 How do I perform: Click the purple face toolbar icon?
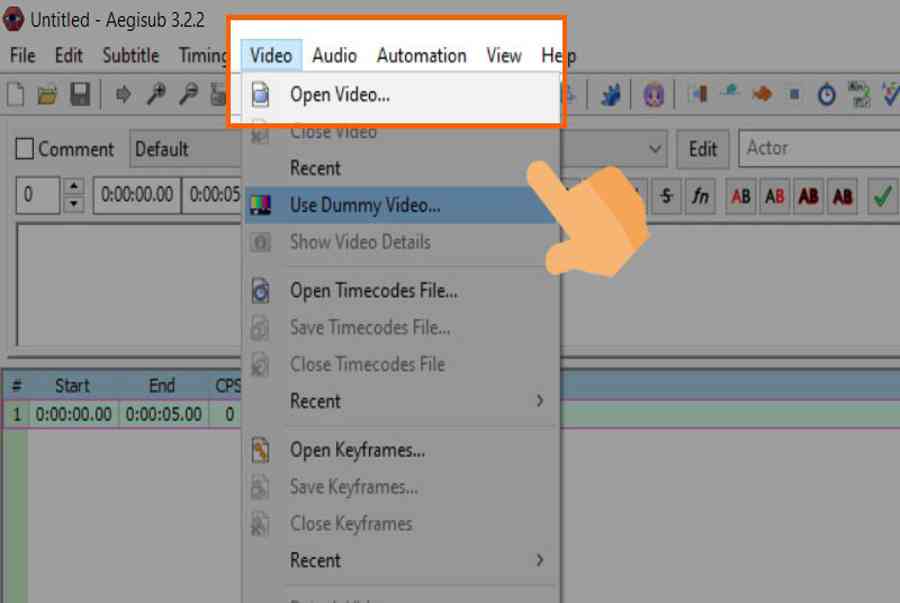point(653,95)
